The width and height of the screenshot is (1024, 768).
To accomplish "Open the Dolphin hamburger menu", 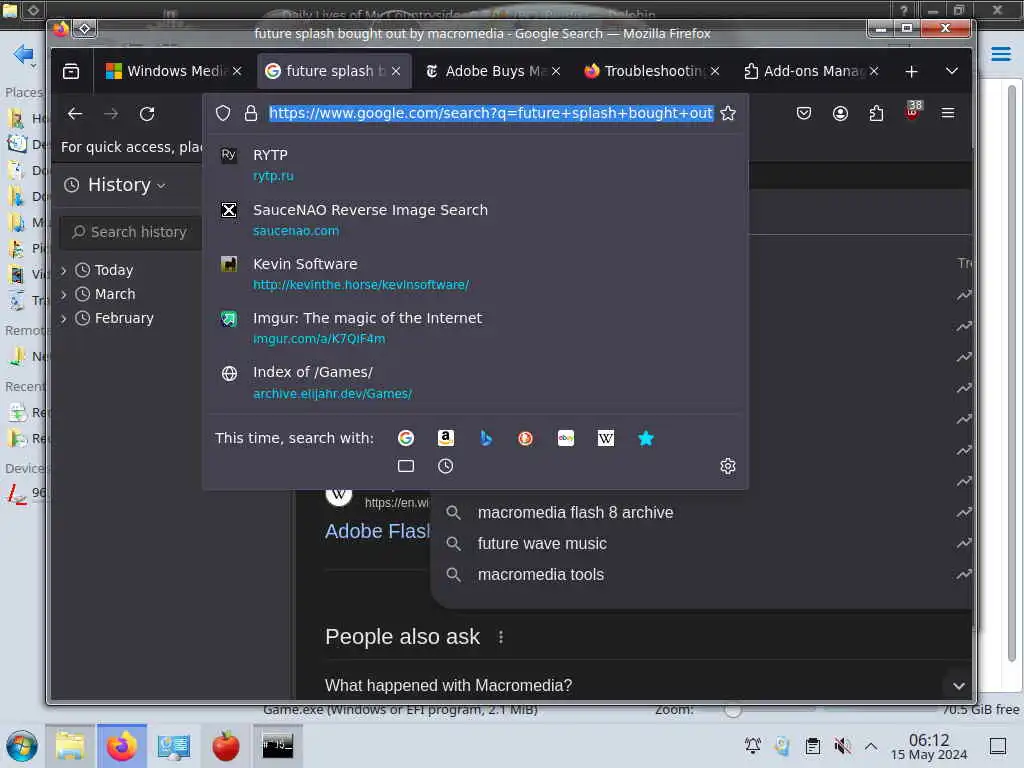I will 1000,54.
